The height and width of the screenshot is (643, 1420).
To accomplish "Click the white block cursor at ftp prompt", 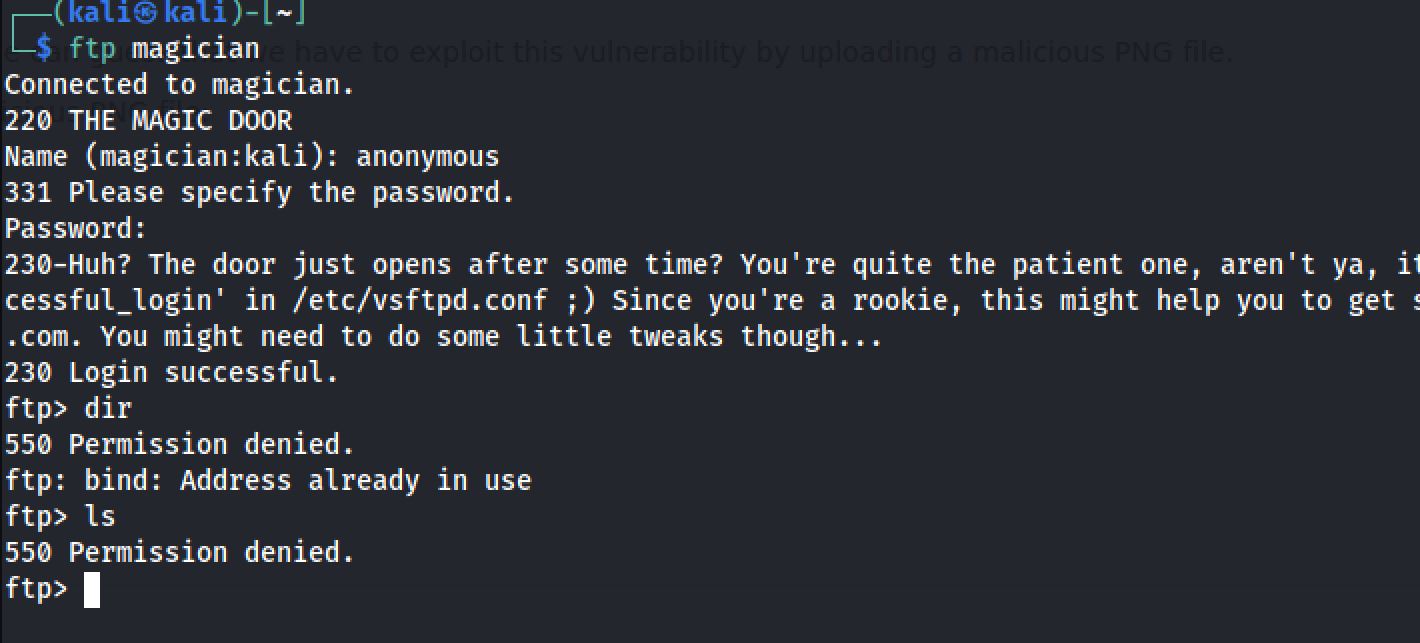I will pyautogui.click(x=92, y=590).
